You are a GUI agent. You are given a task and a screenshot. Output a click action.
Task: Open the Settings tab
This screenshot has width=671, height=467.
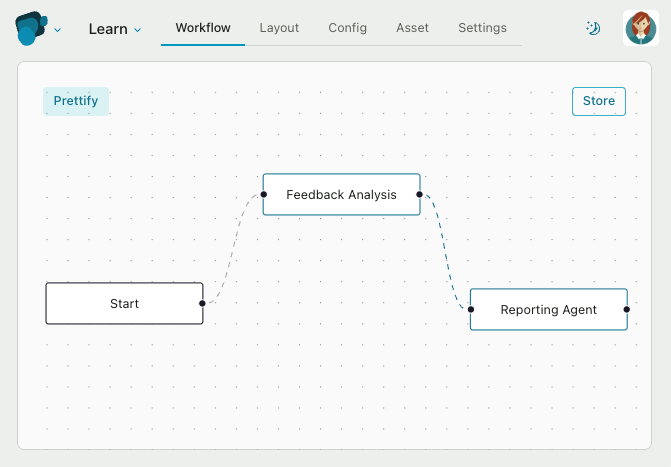point(482,28)
